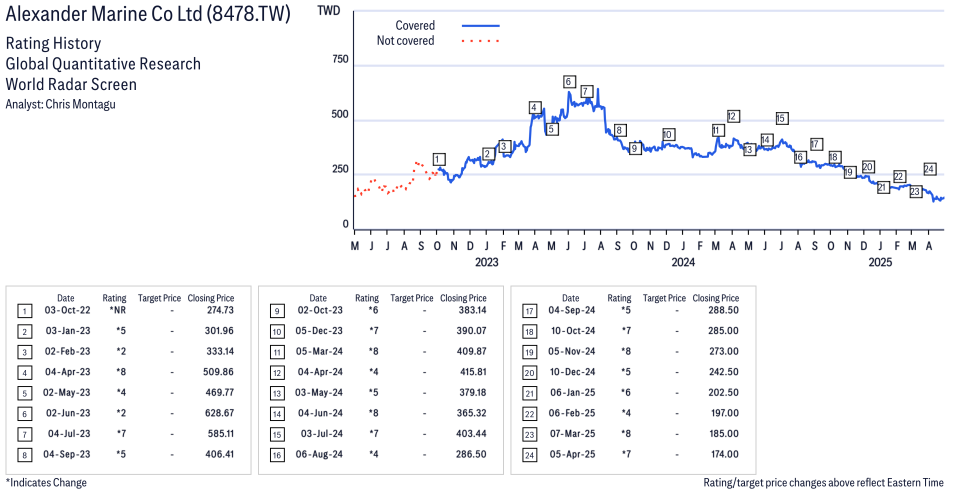Click the 750 y-axis label

pyautogui.click(x=340, y=60)
